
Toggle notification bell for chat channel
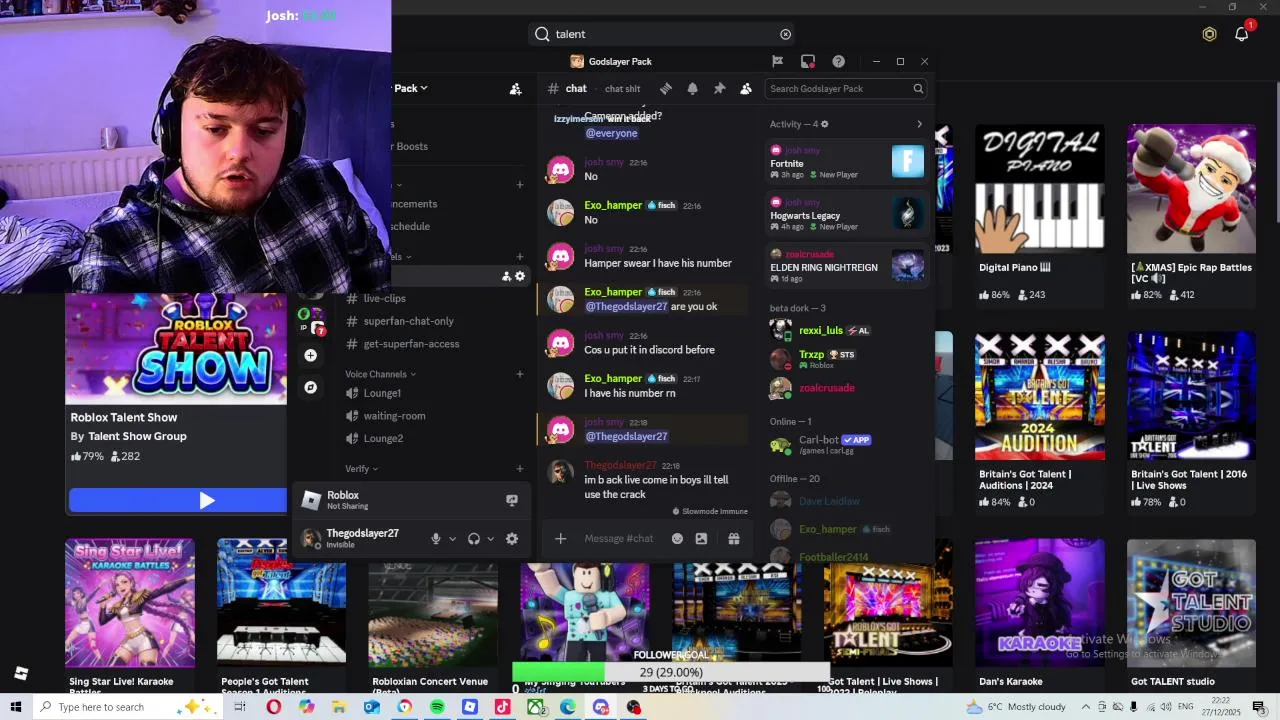pyautogui.click(x=692, y=88)
